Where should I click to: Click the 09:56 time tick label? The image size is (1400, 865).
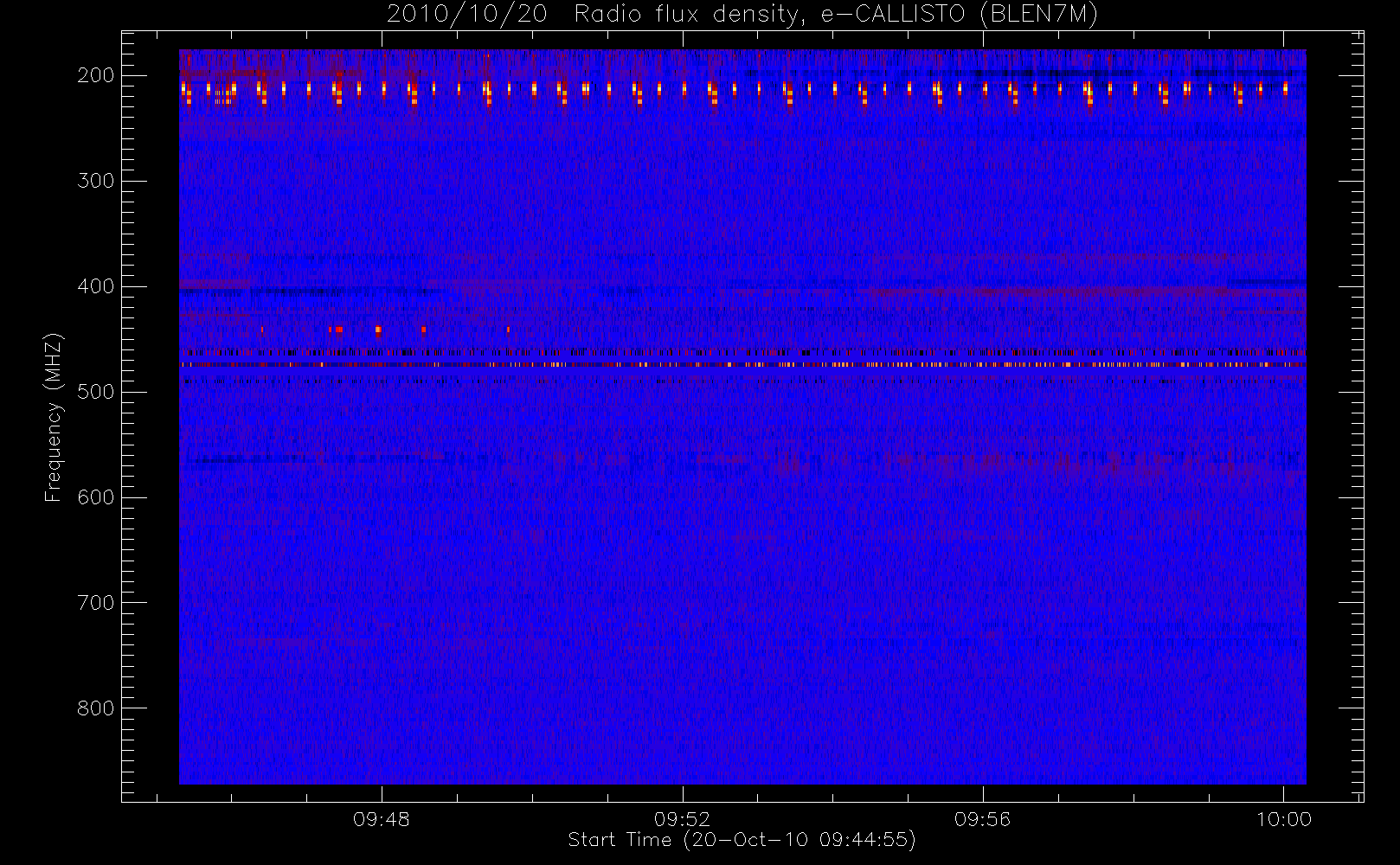[983, 819]
